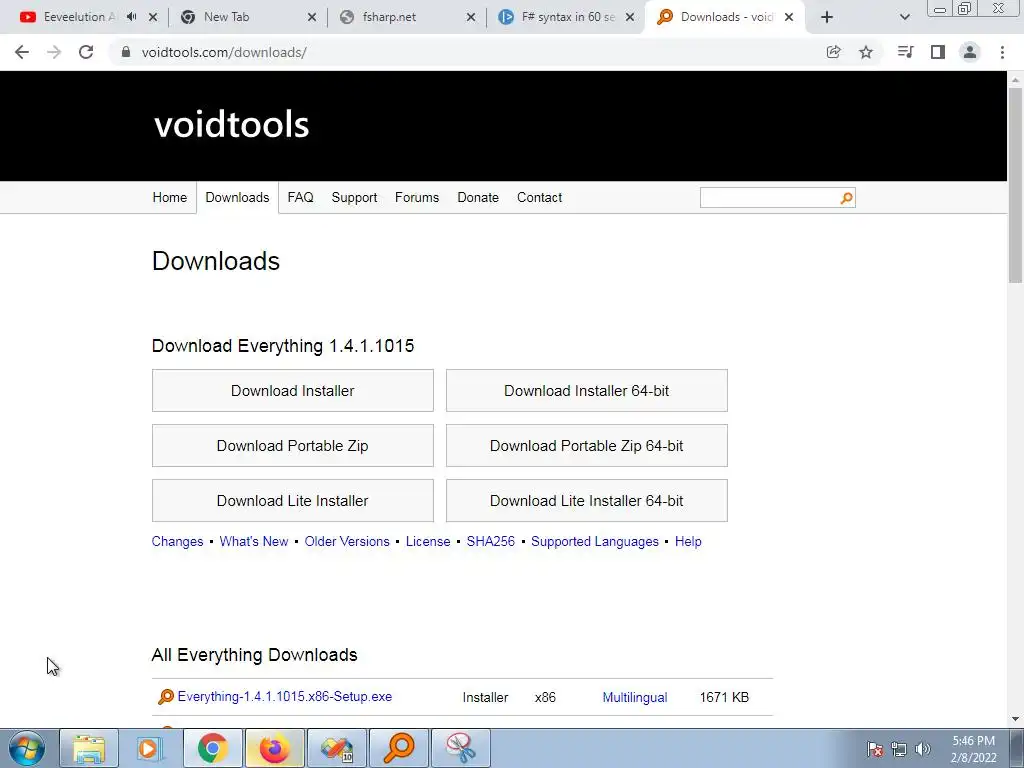Click magnifier icon beside Everything x86 Setup
The width and height of the screenshot is (1024, 768).
pyautogui.click(x=166, y=697)
